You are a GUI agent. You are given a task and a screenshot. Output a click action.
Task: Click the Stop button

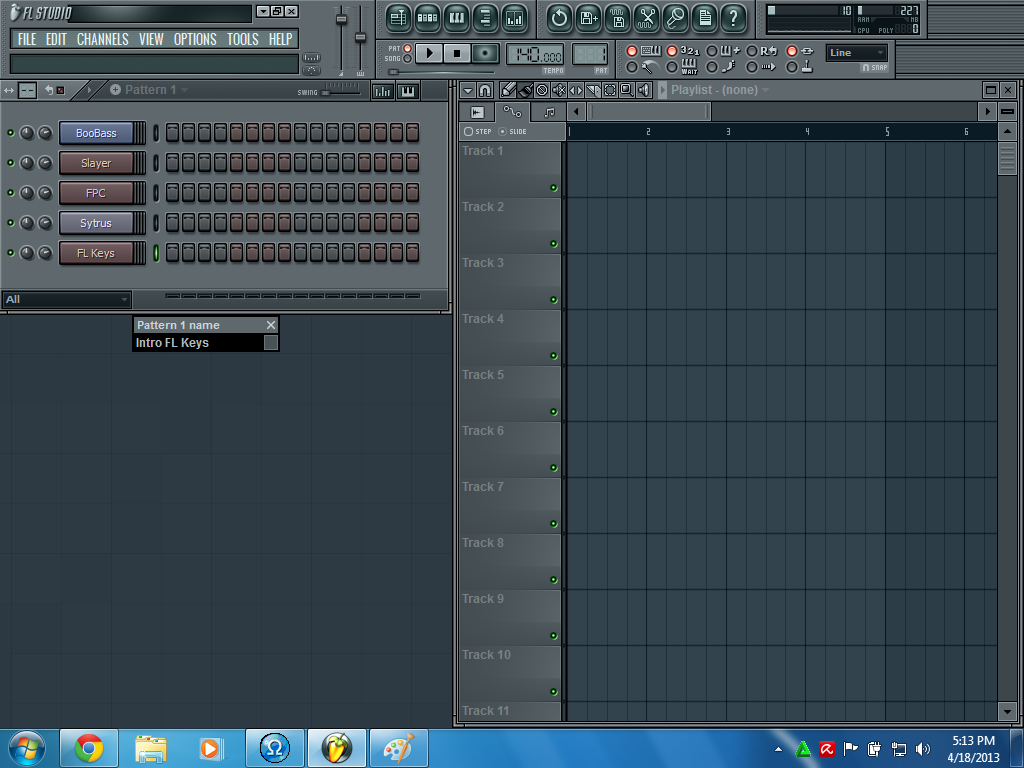(x=457, y=54)
